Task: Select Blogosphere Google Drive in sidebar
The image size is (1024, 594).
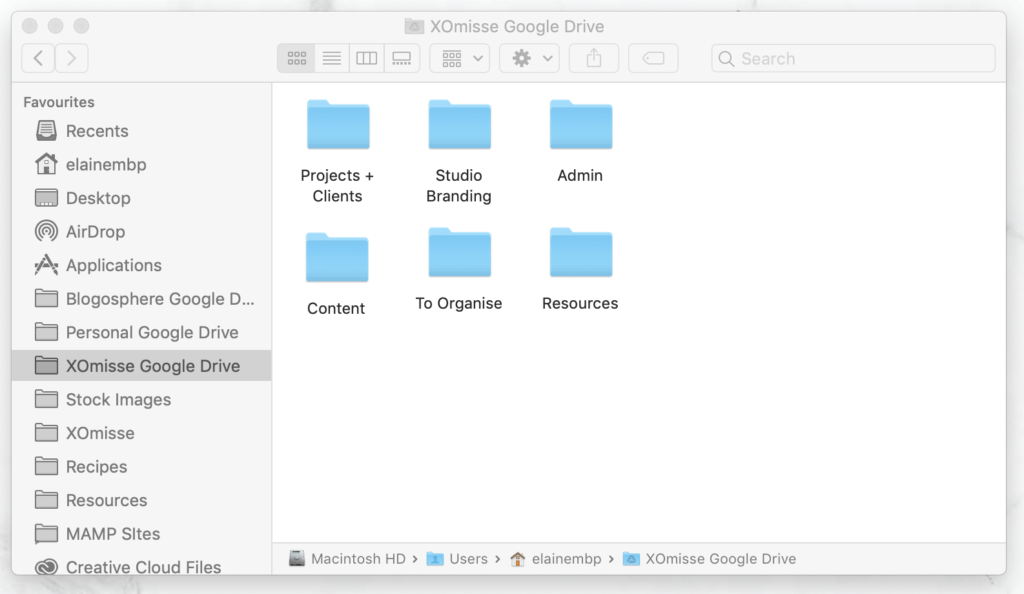Action: pos(141,299)
